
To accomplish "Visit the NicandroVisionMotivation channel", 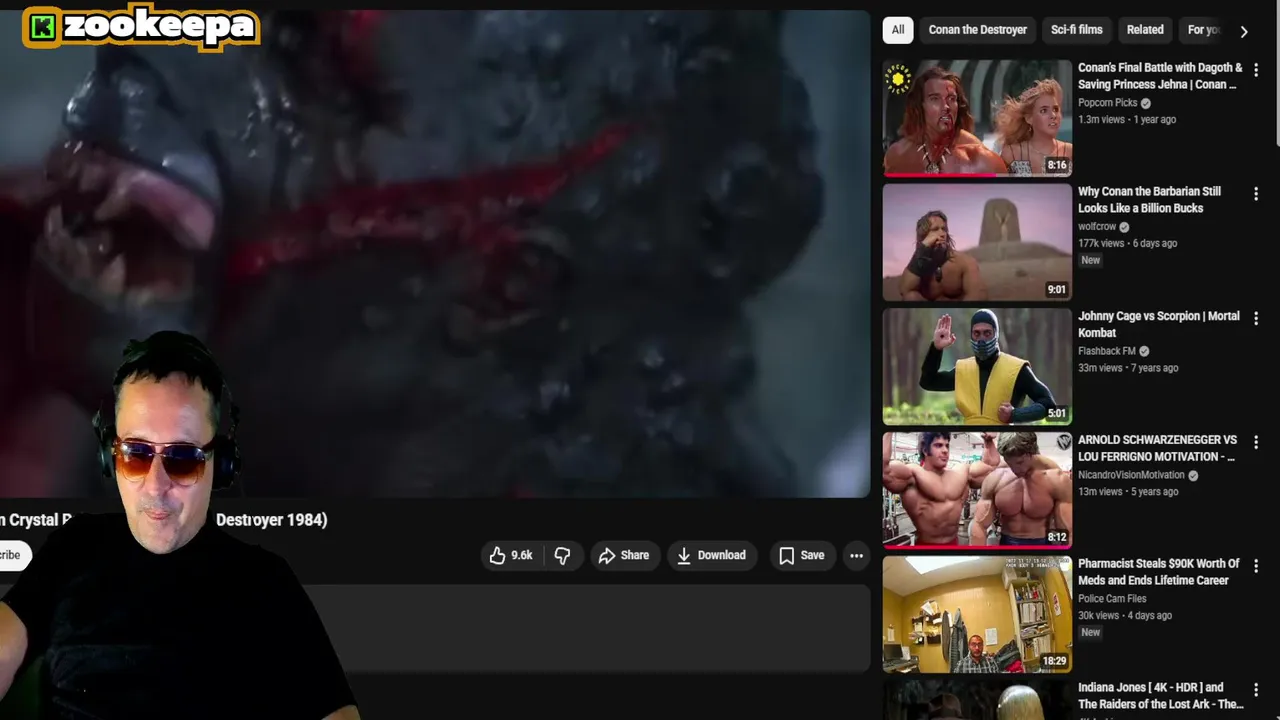I will click(x=1131, y=475).
